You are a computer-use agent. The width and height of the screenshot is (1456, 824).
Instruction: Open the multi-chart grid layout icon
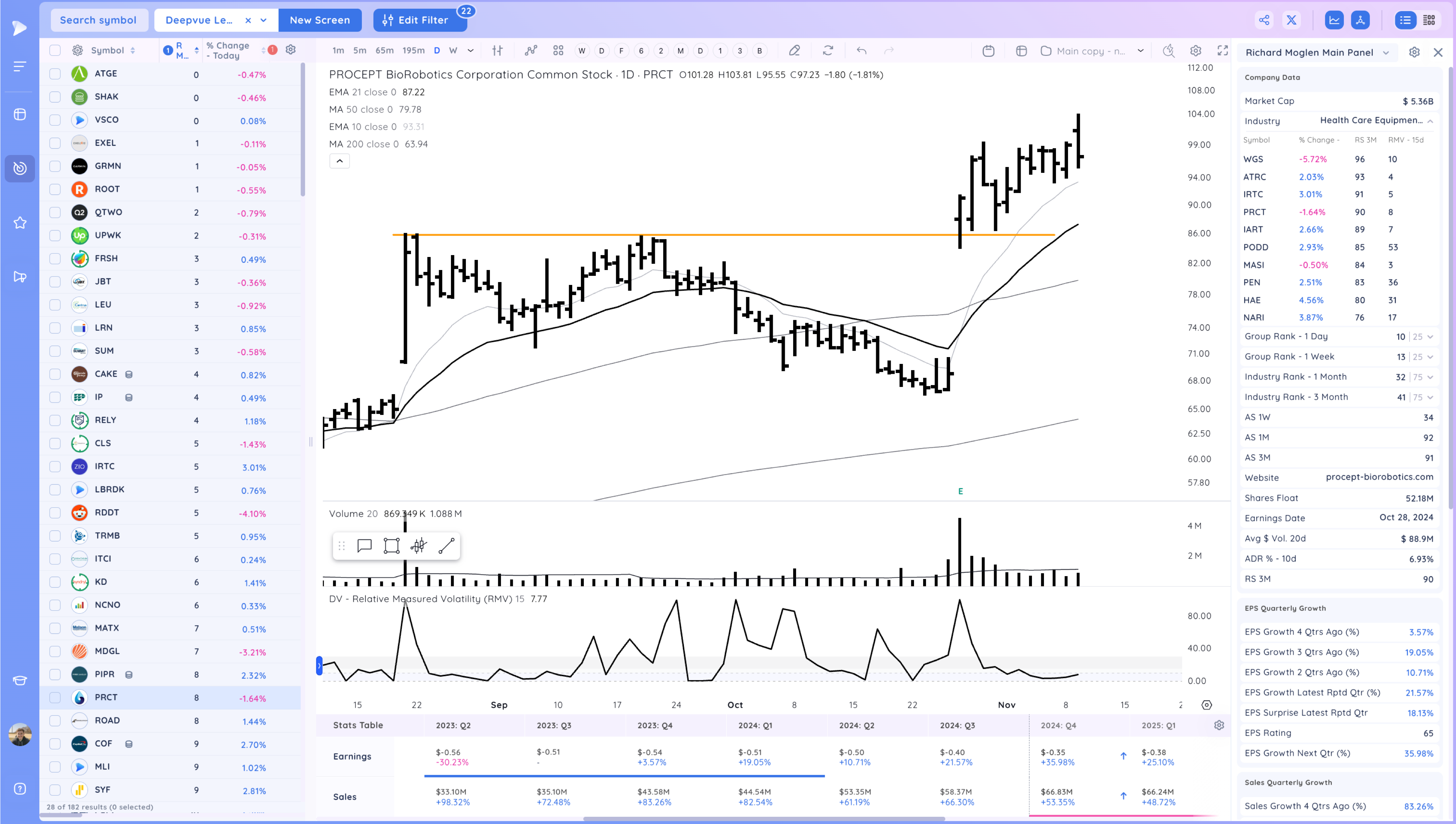558,51
